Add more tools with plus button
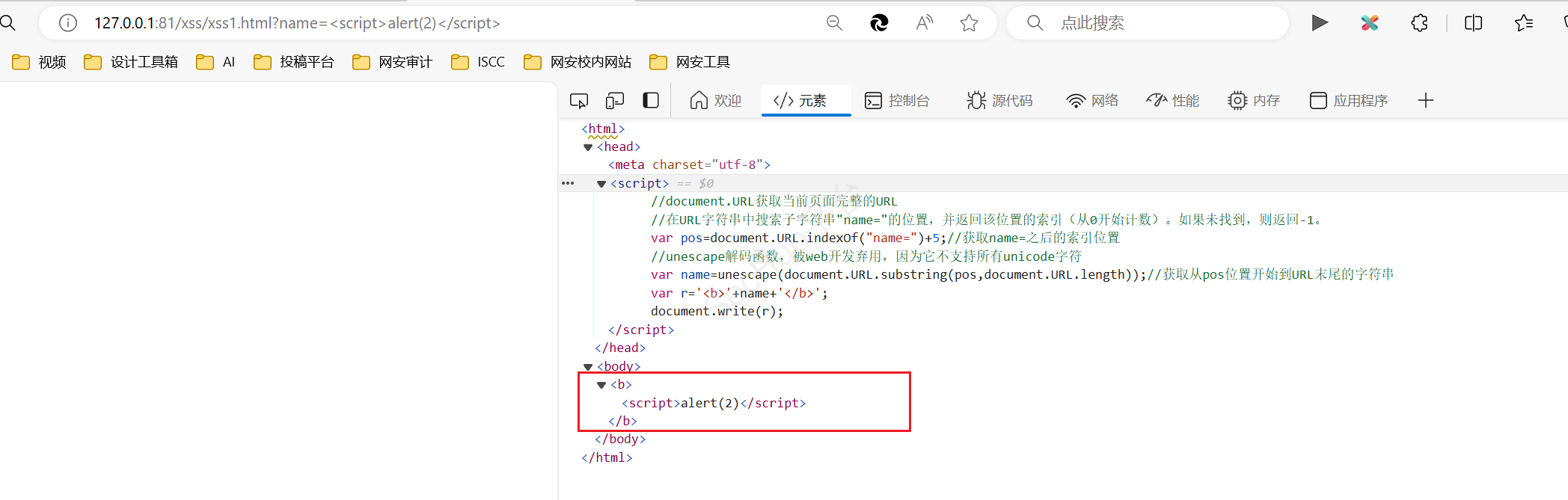 tap(1426, 101)
